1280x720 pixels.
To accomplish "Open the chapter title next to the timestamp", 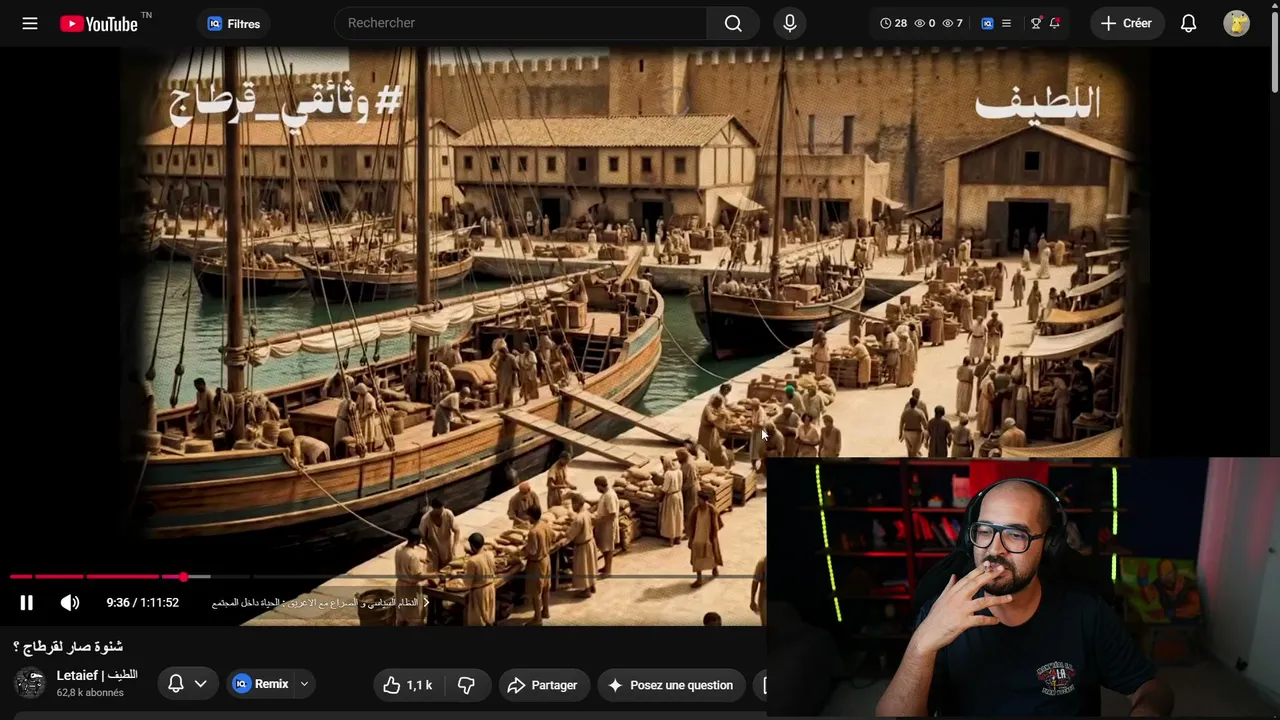I will click(320, 602).
